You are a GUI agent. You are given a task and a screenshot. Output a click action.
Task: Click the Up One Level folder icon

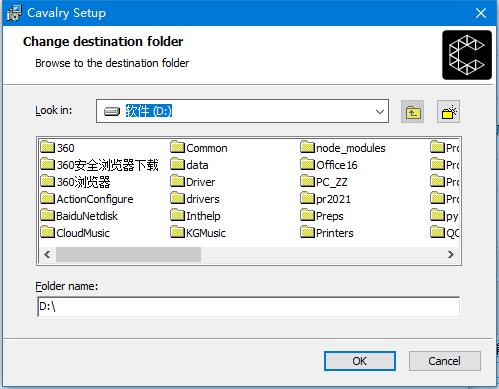click(x=412, y=112)
